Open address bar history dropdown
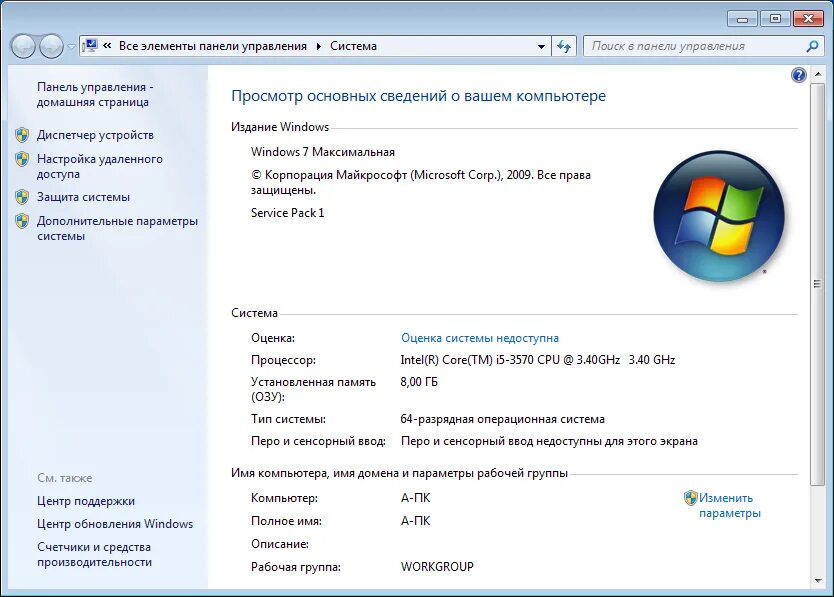834x597 pixels. [541, 46]
